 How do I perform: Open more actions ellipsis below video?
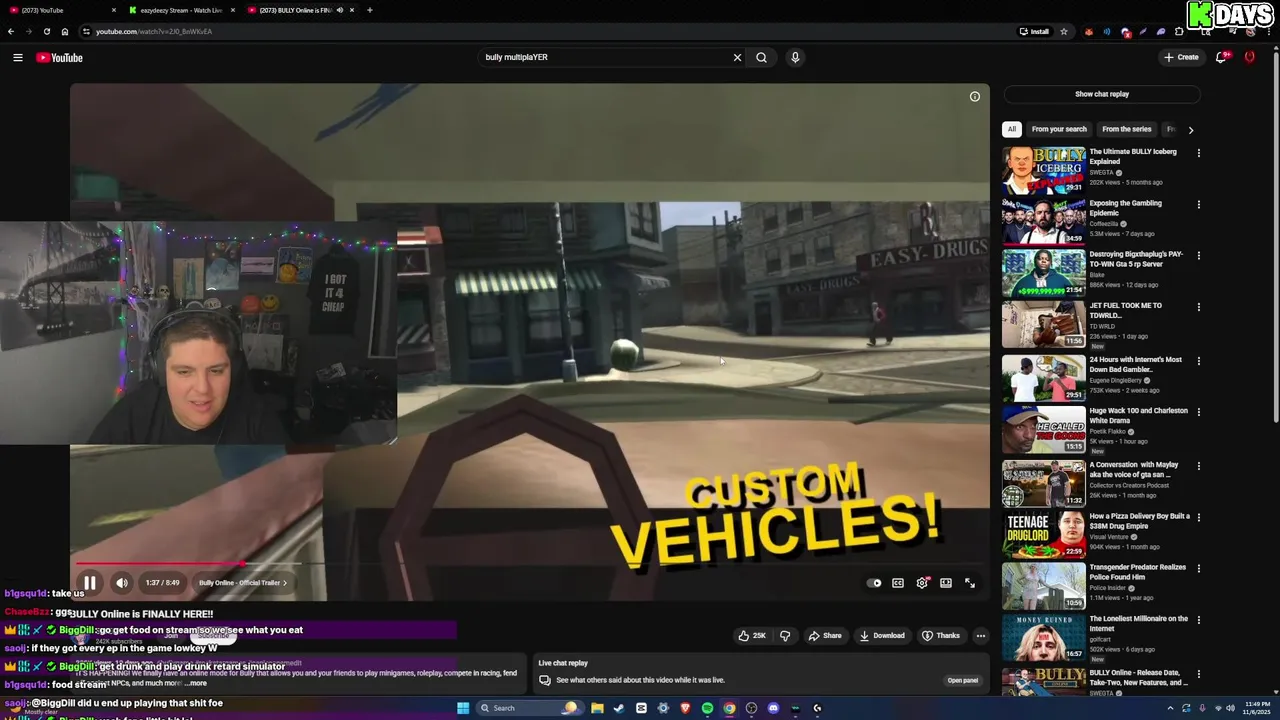click(981, 635)
